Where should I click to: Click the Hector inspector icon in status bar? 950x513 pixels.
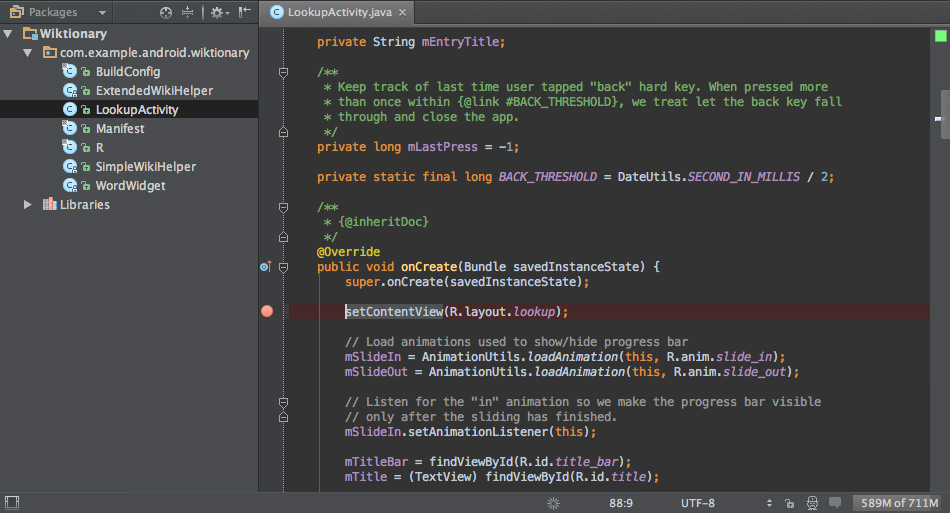pyautogui.click(x=812, y=503)
